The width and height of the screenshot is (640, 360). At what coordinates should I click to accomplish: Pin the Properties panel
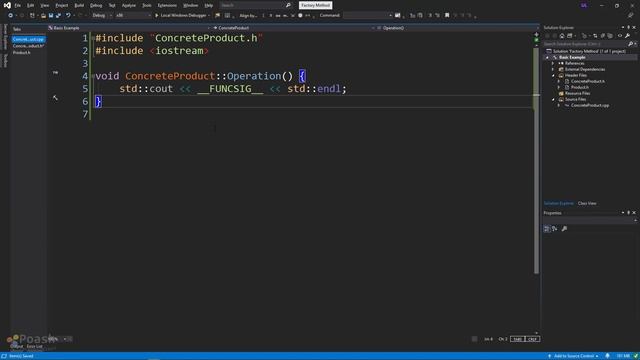[x=629, y=213]
